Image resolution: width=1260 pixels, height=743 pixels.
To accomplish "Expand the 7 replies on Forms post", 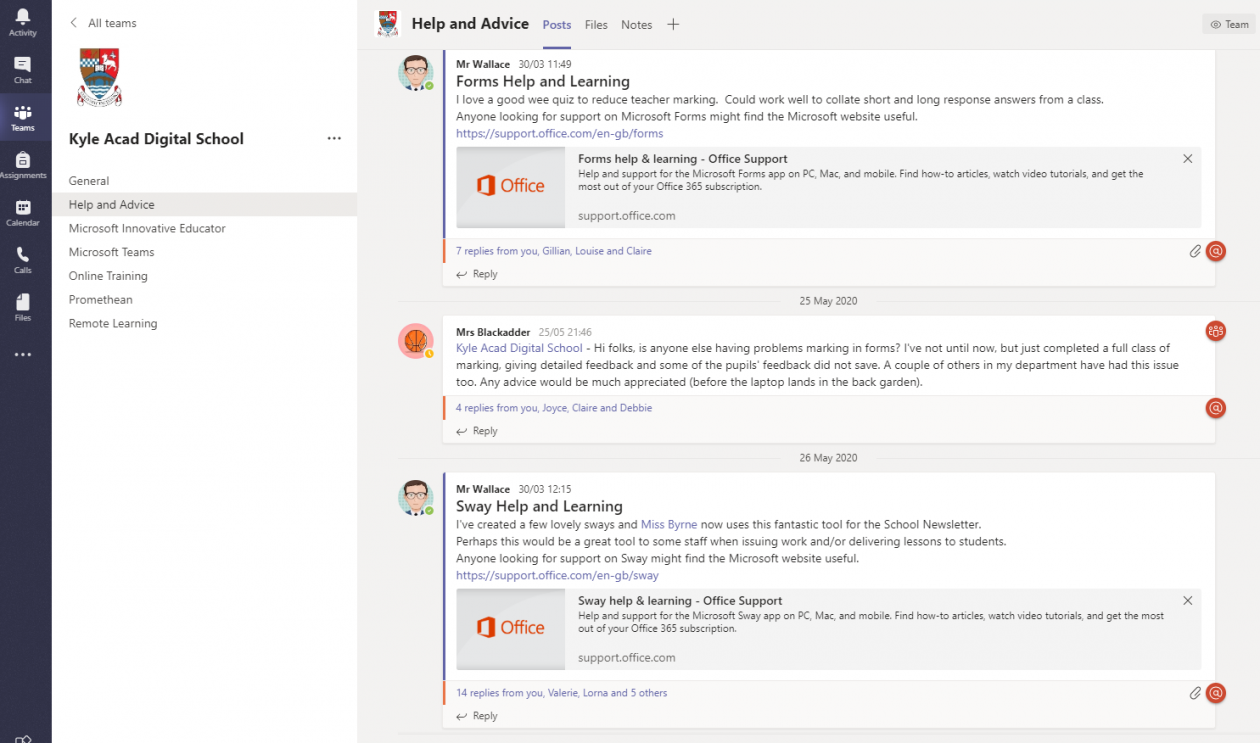I will [554, 251].
